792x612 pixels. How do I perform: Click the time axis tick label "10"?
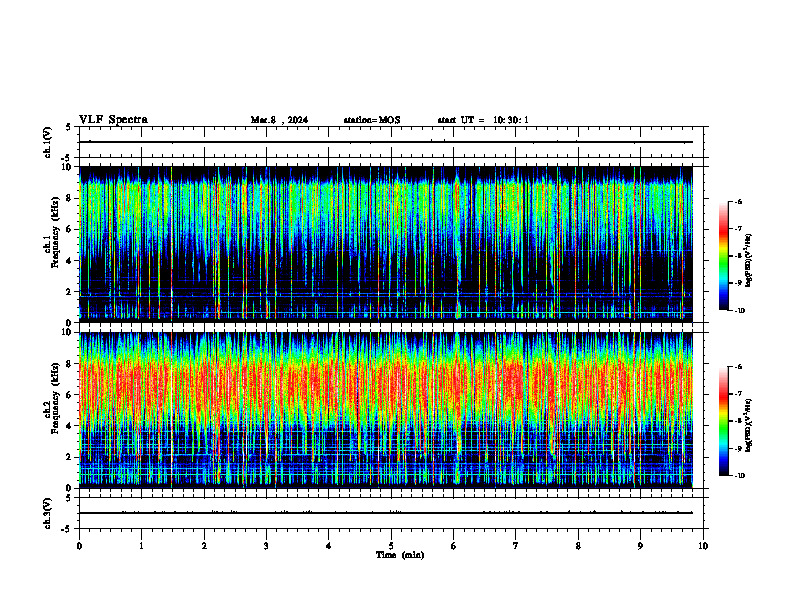[x=703, y=546]
